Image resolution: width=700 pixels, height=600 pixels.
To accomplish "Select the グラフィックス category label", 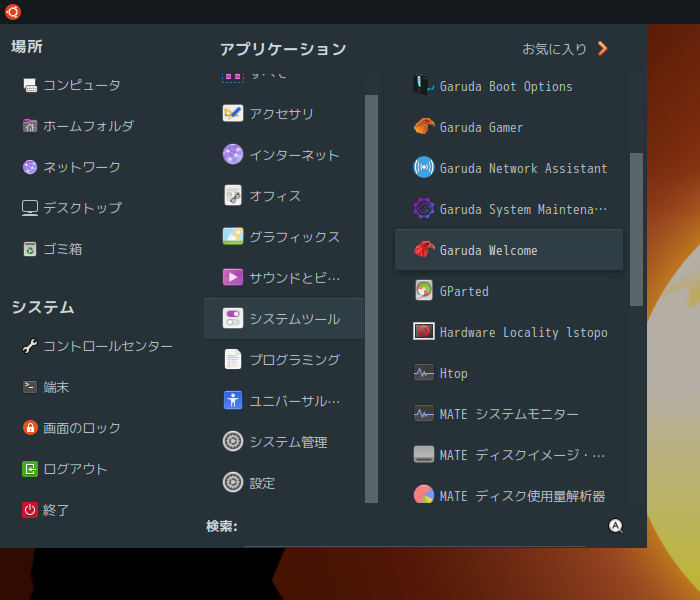I will click(294, 237).
